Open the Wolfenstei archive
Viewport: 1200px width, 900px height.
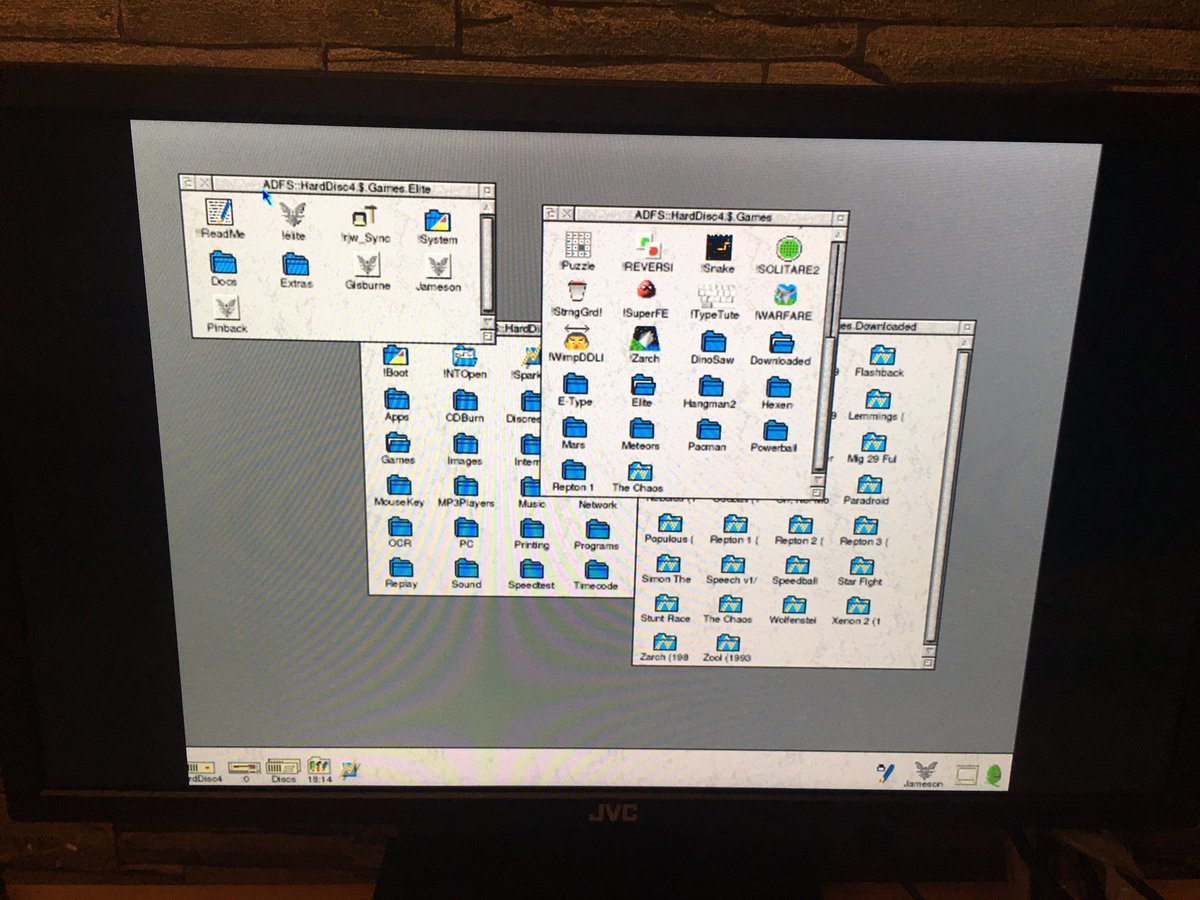click(x=794, y=604)
